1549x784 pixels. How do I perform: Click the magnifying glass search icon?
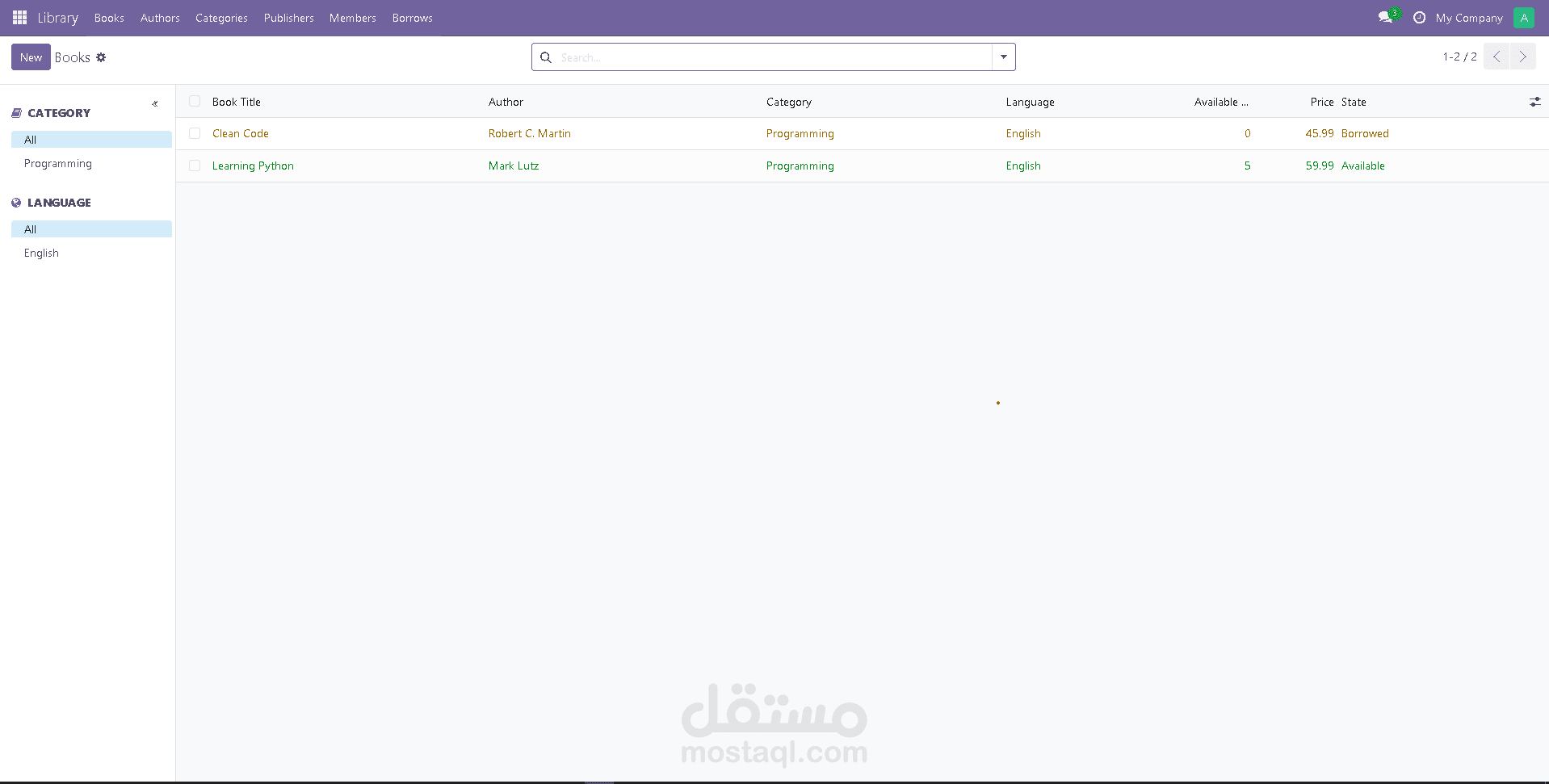(x=546, y=57)
